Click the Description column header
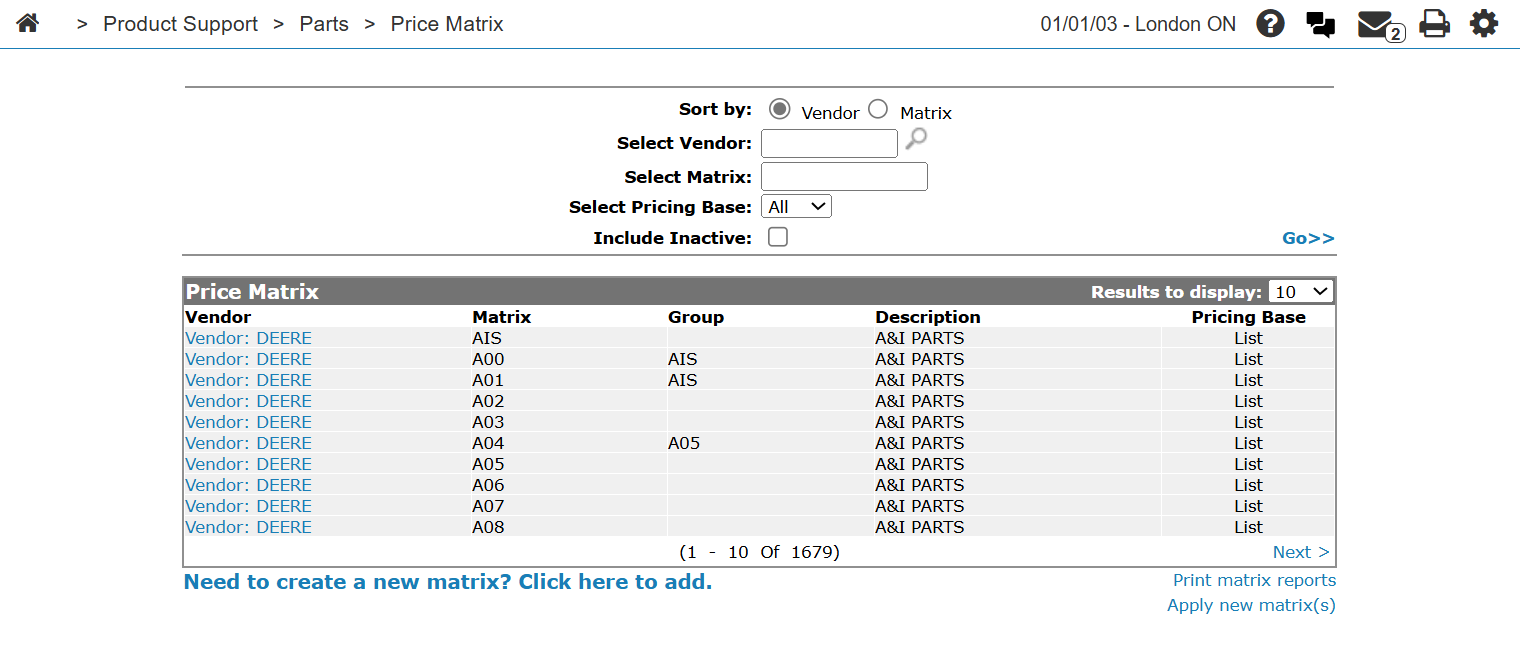The width and height of the screenshot is (1520, 655). tap(928, 317)
